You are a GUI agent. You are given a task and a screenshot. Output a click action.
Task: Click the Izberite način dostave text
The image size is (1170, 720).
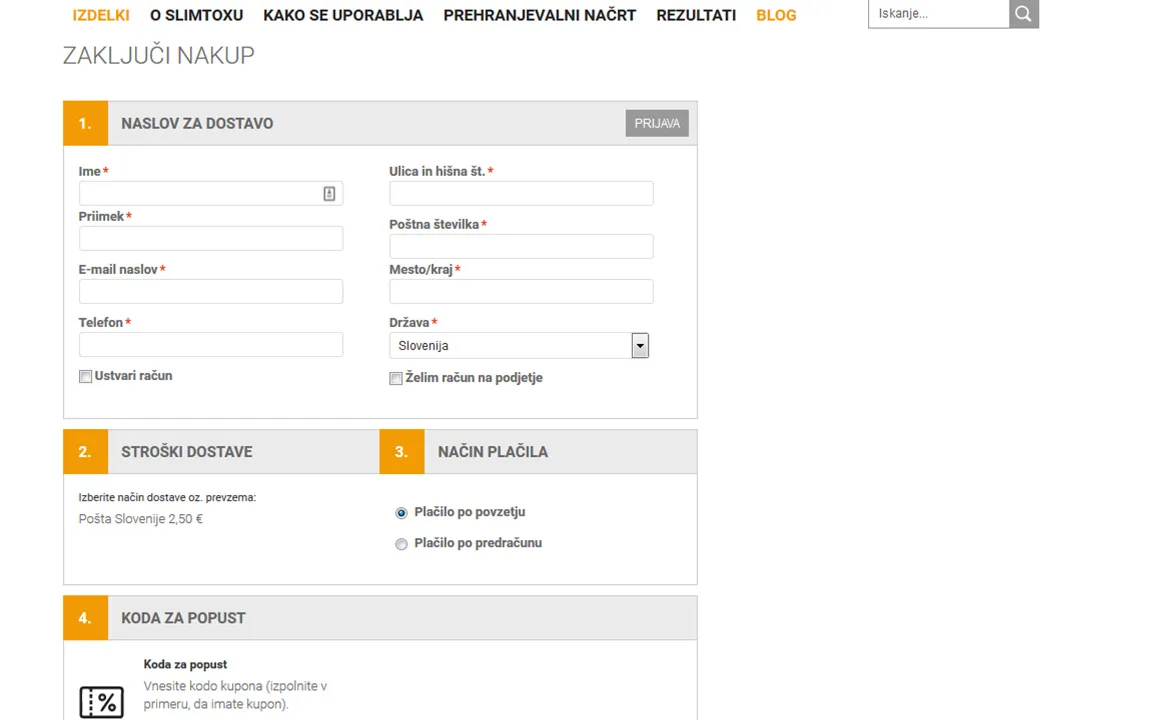[x=167, y=497]
